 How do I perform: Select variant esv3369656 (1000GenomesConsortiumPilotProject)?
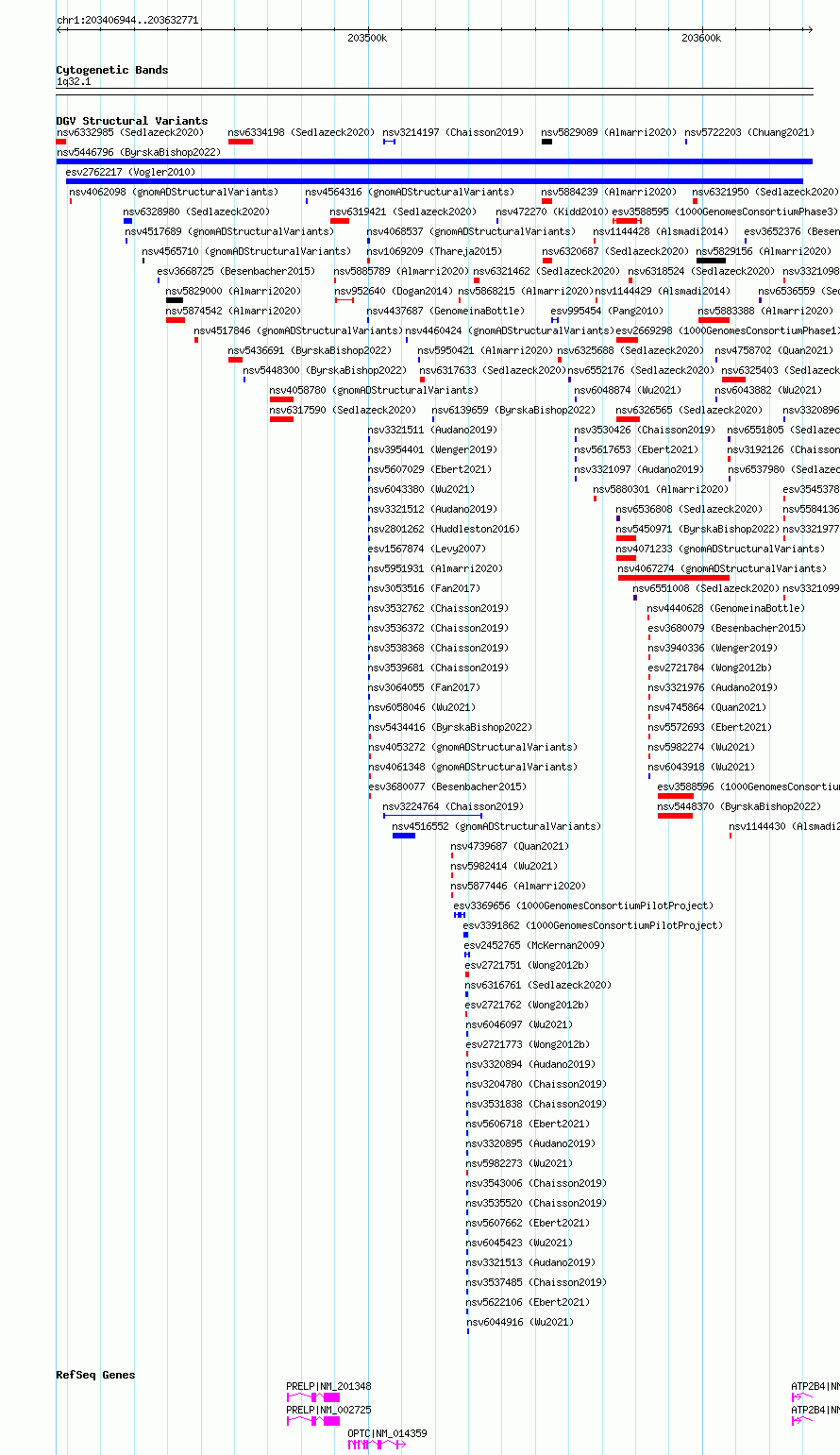tap(583, 905)
